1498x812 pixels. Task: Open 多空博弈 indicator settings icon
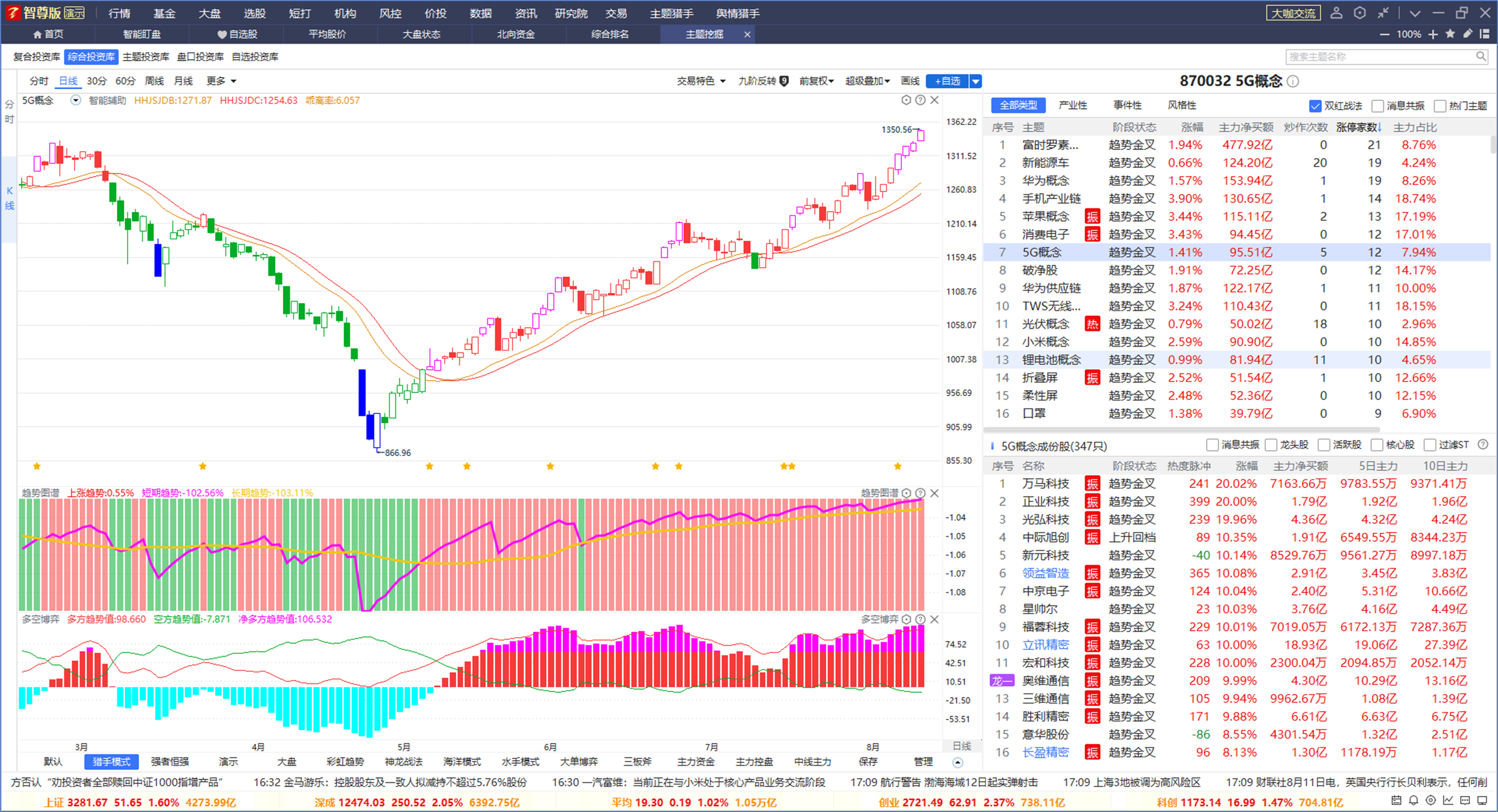906,619
